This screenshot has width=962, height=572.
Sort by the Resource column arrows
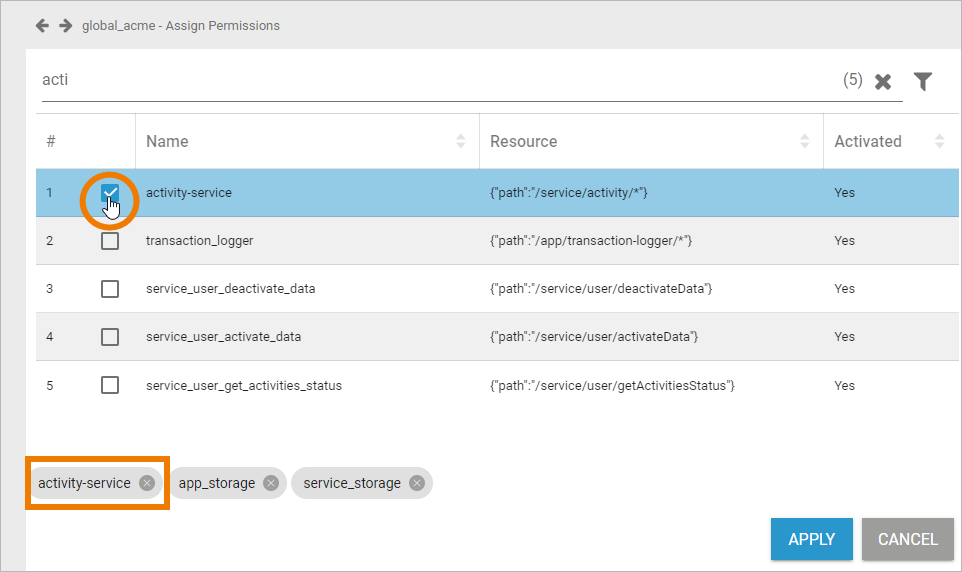pyautogui.click(x=805, y=141)
